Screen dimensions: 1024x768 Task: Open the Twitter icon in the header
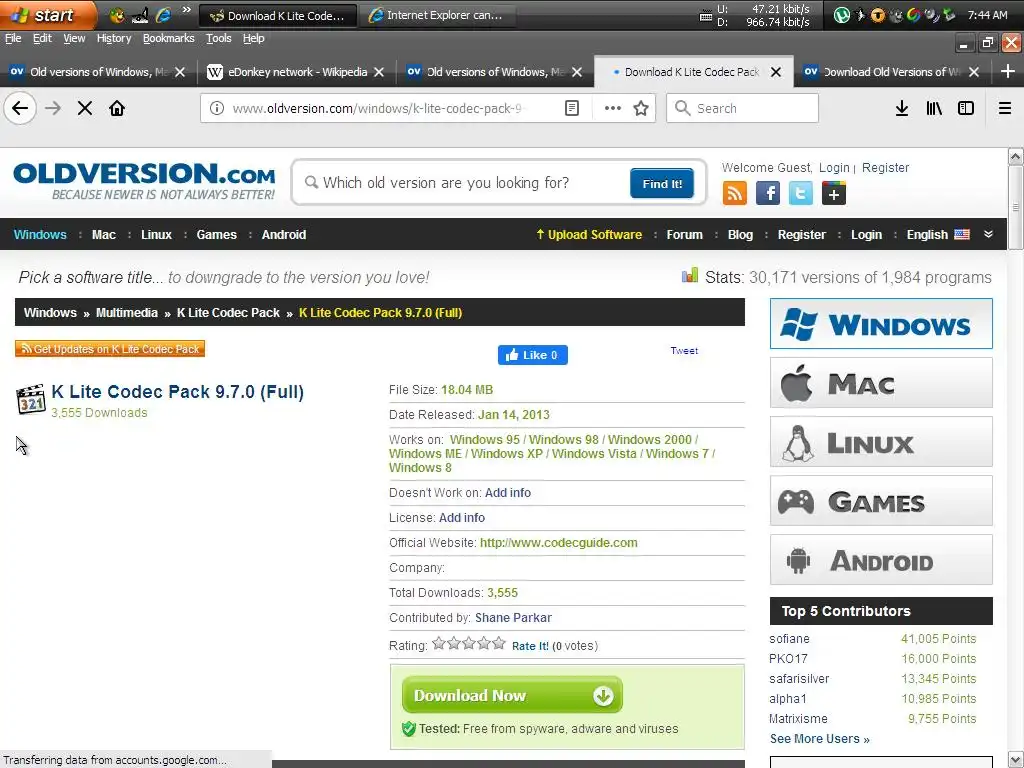point(801,193)
